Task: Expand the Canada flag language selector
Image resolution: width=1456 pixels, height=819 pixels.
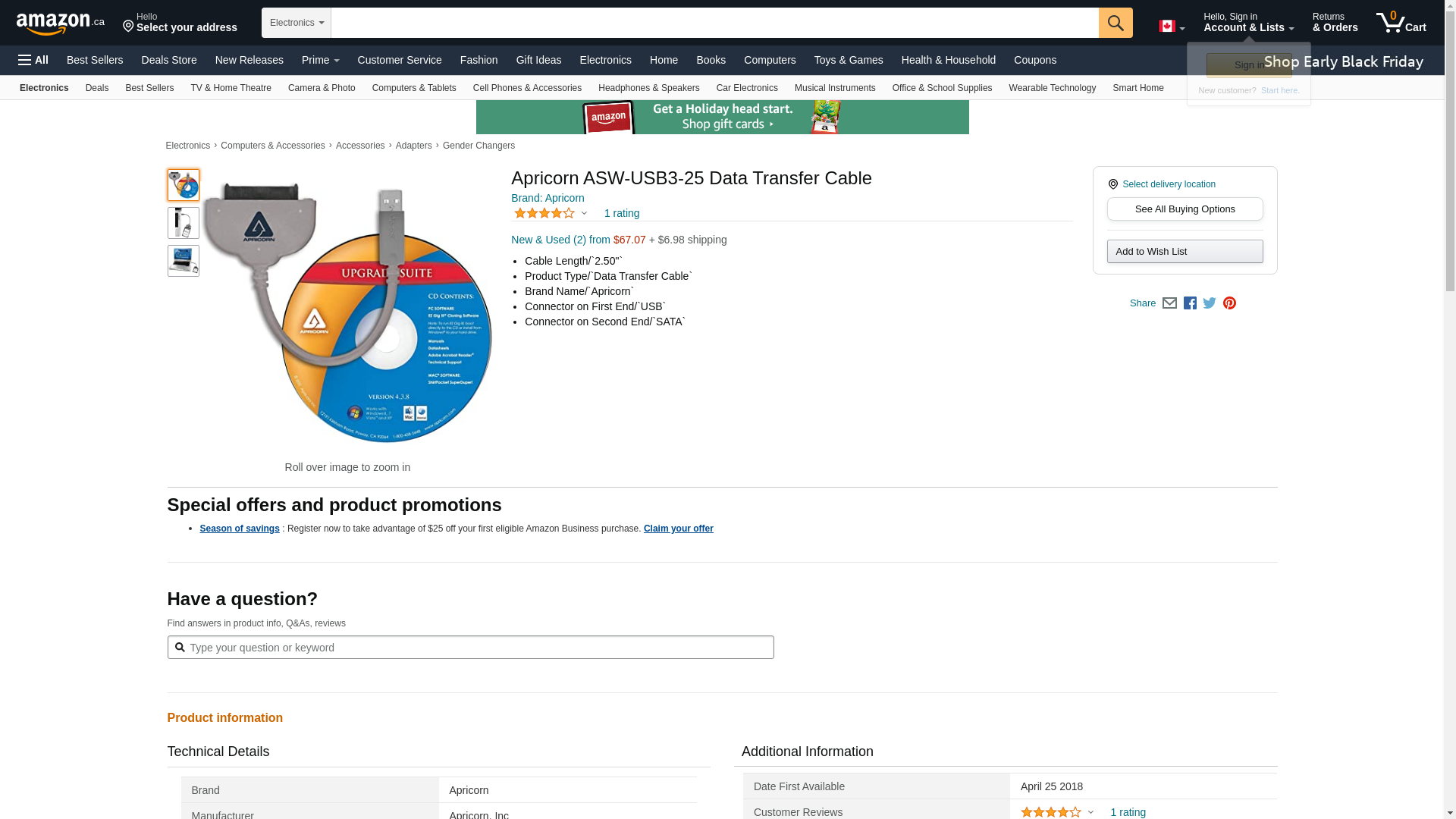Action: 1172,27
